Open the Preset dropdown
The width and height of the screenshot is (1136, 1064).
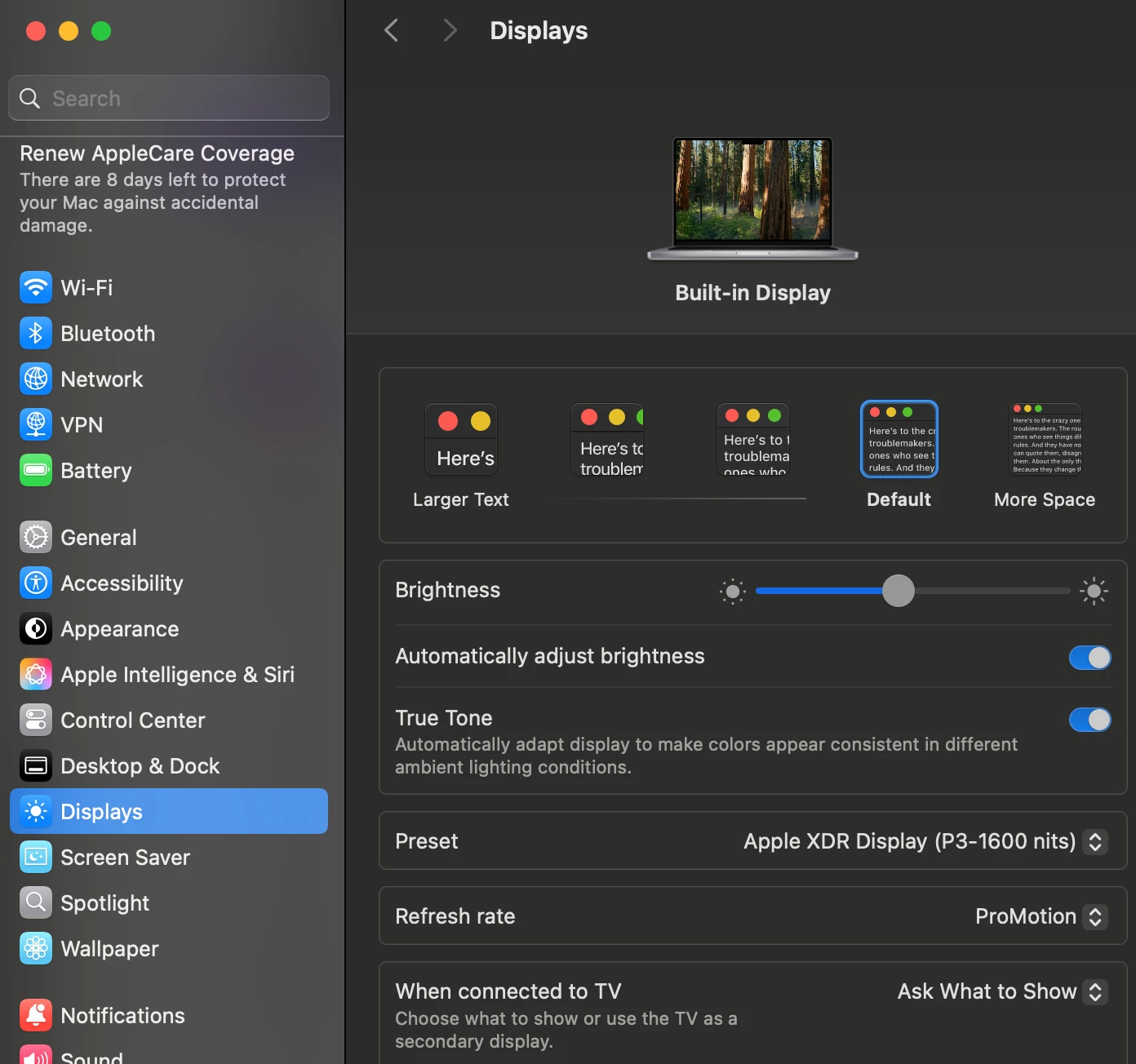click(x=1095, y=841)
